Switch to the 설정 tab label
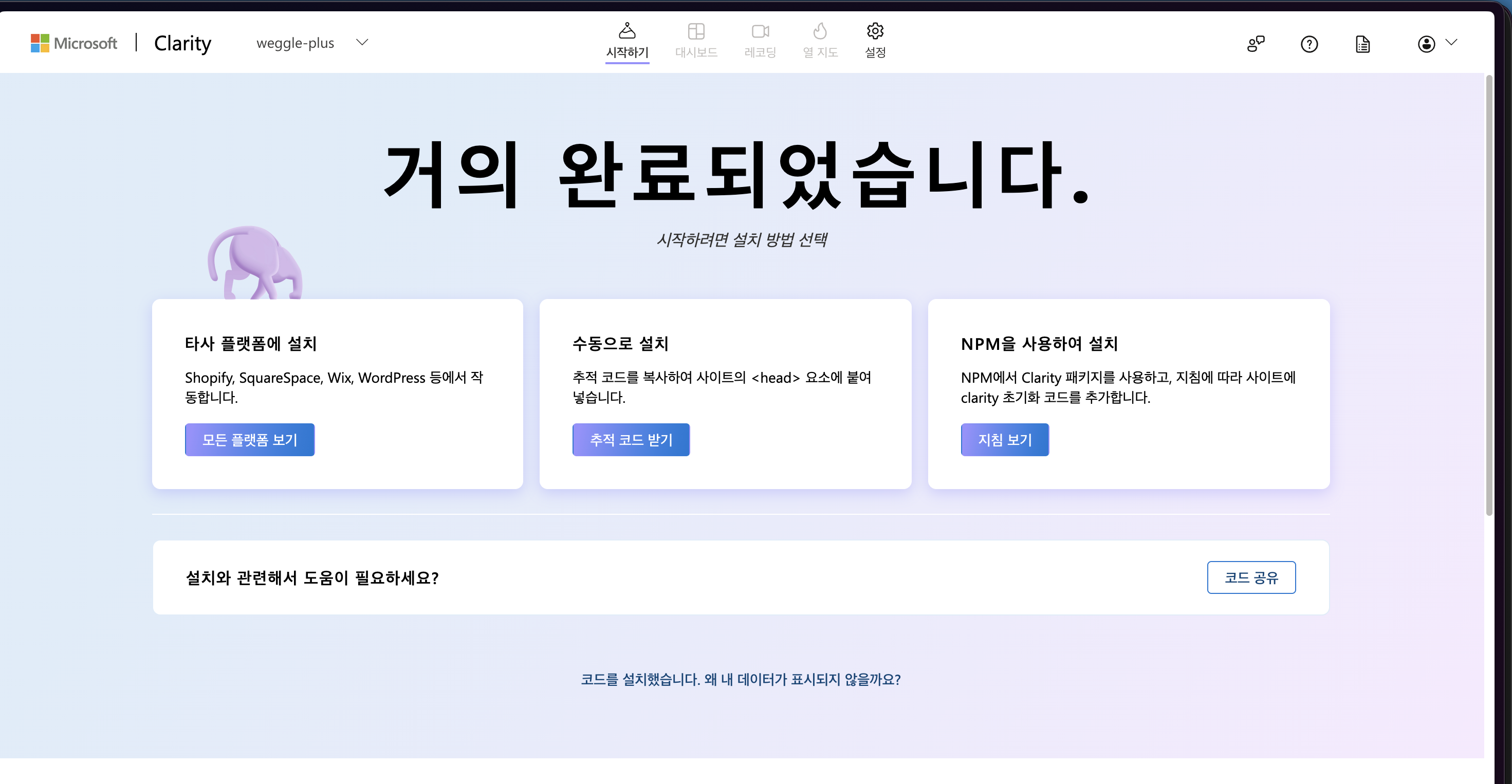Image resolution: width=1512 pixels, height=784 pixels. (x=875, y=52)
